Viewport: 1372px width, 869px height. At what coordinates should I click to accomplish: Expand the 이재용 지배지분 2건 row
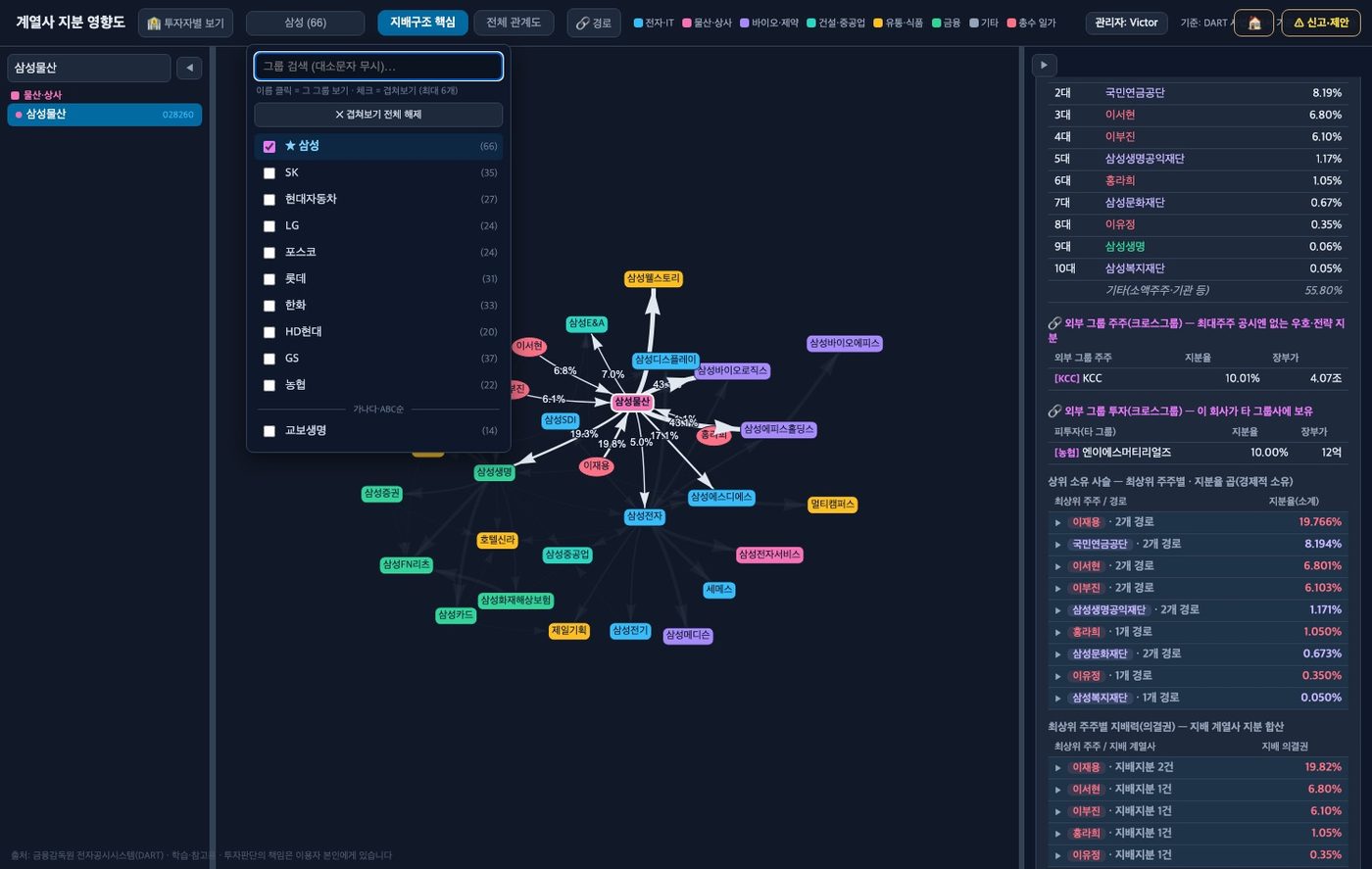pyautogui.click(x=1198, y=767)
